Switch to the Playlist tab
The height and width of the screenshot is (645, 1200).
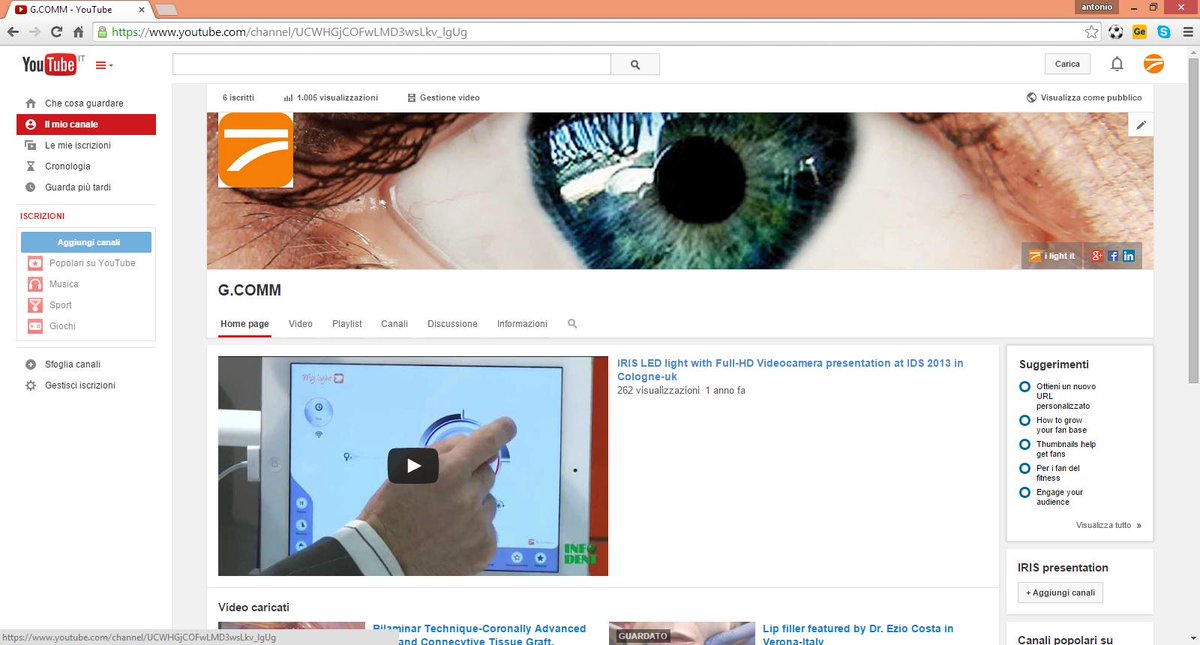pyautogui.click(x=347, y=324)
